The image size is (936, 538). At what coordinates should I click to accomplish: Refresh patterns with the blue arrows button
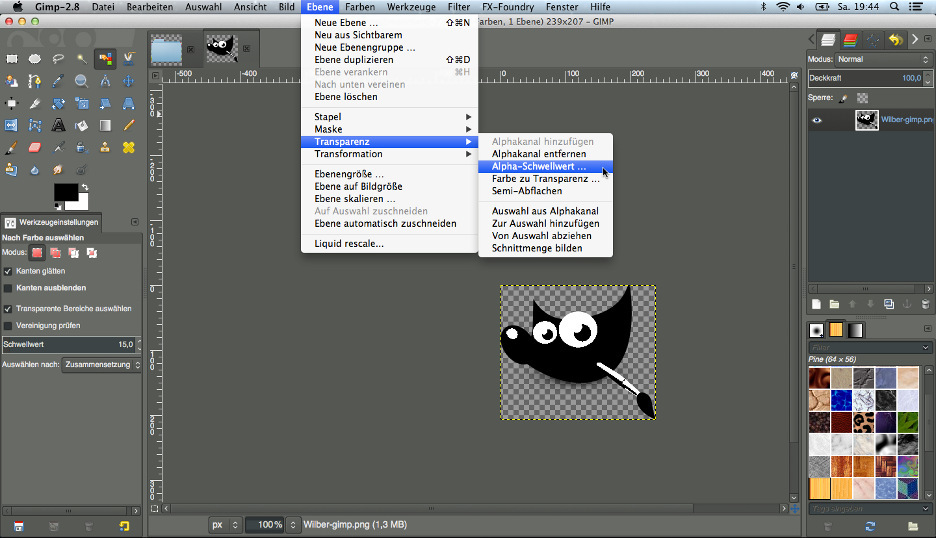pos(870,526)
